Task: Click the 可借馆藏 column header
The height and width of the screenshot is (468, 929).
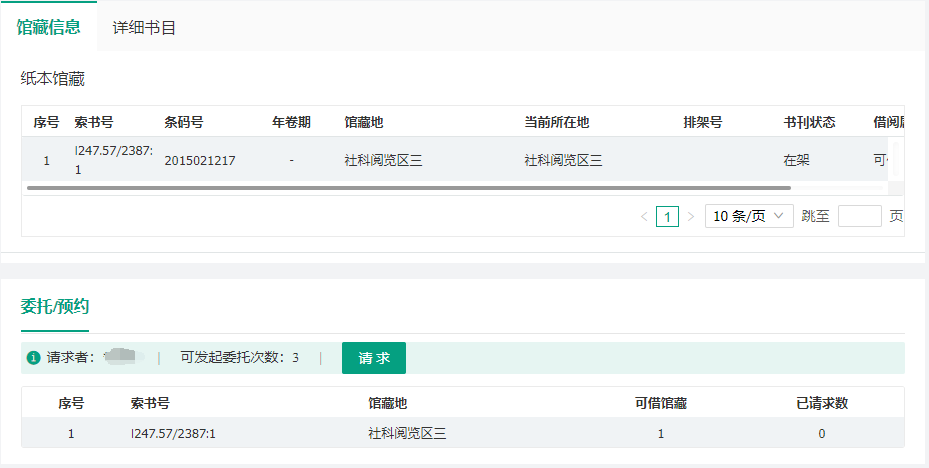Action: pos(660,403)
